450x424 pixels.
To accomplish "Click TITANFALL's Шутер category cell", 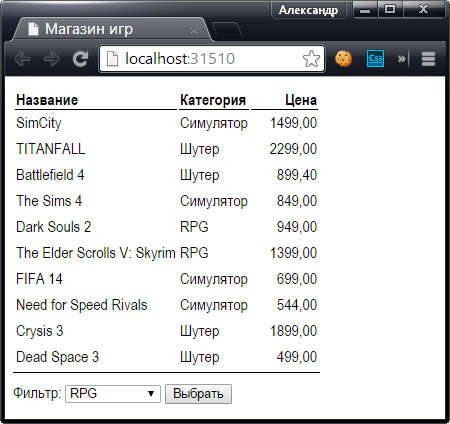I will tap(200, 149).
